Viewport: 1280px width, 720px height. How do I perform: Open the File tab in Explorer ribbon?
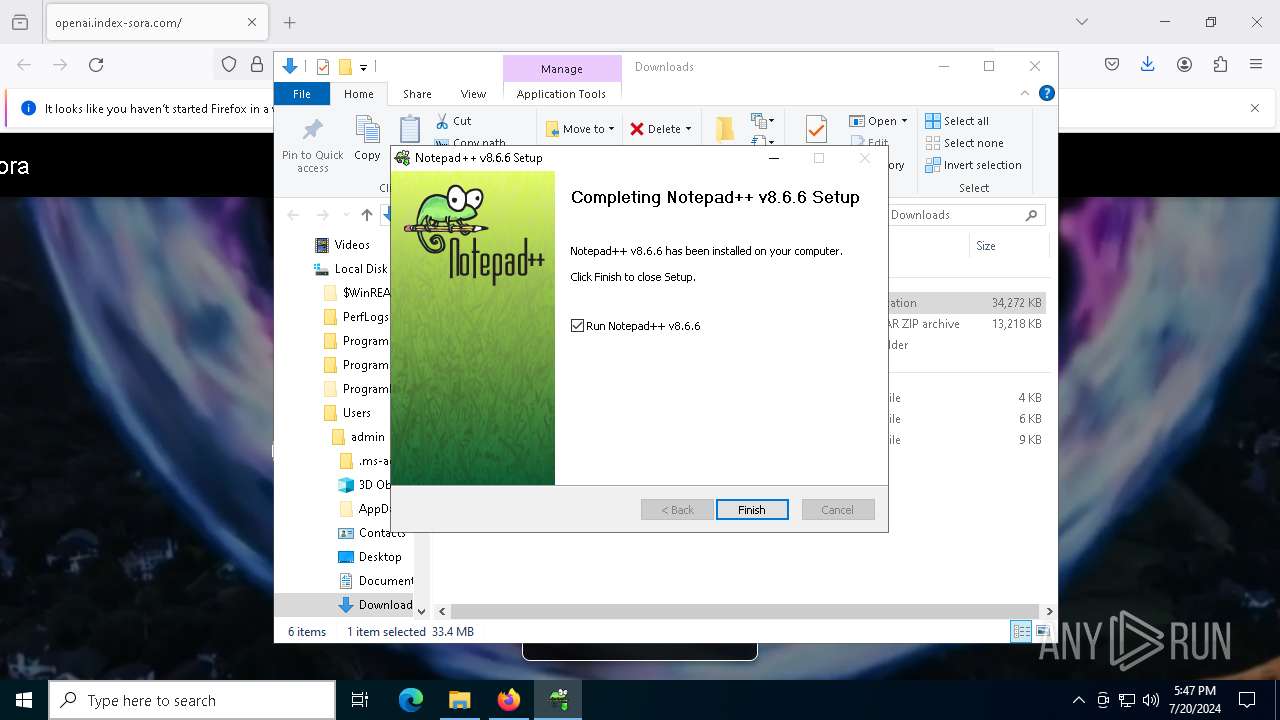[x=301, y=94]
